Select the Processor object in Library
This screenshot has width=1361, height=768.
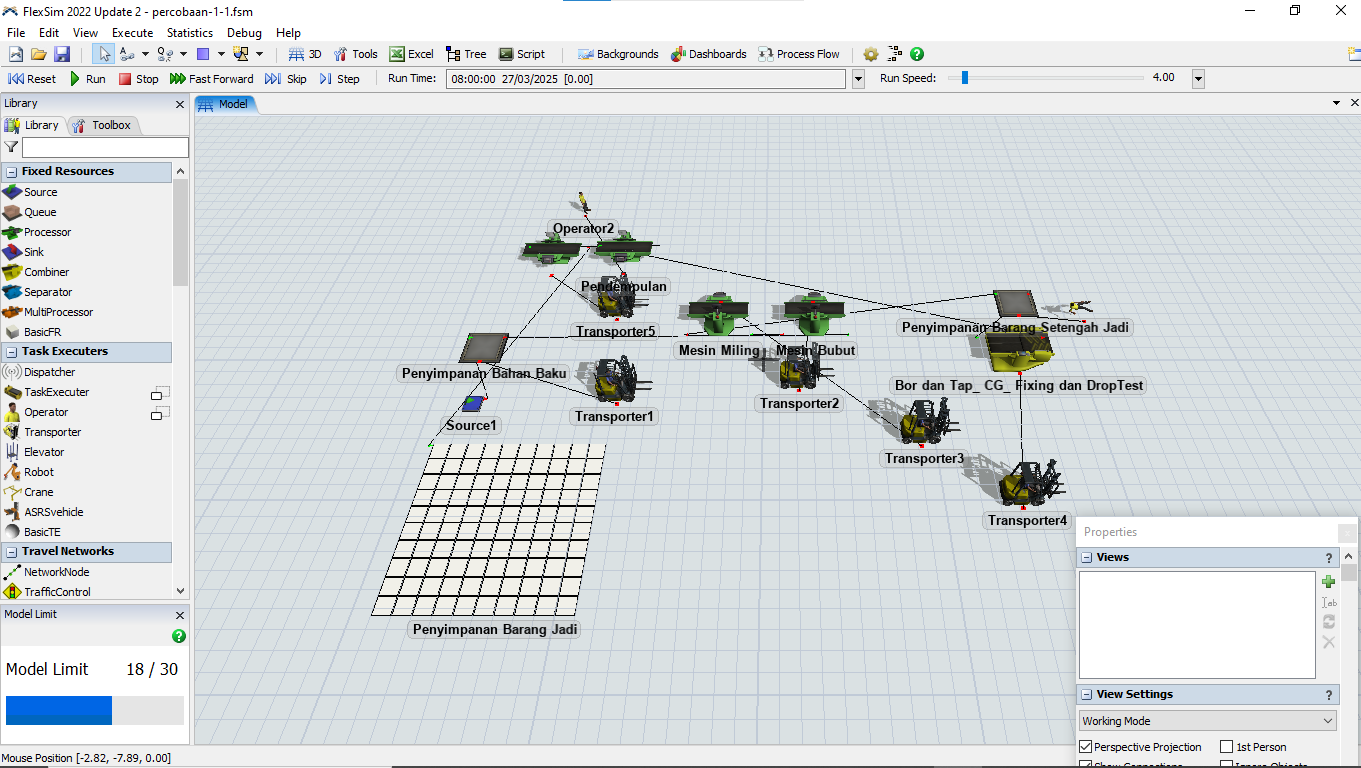pyautogui.click(x=47, y=232)
